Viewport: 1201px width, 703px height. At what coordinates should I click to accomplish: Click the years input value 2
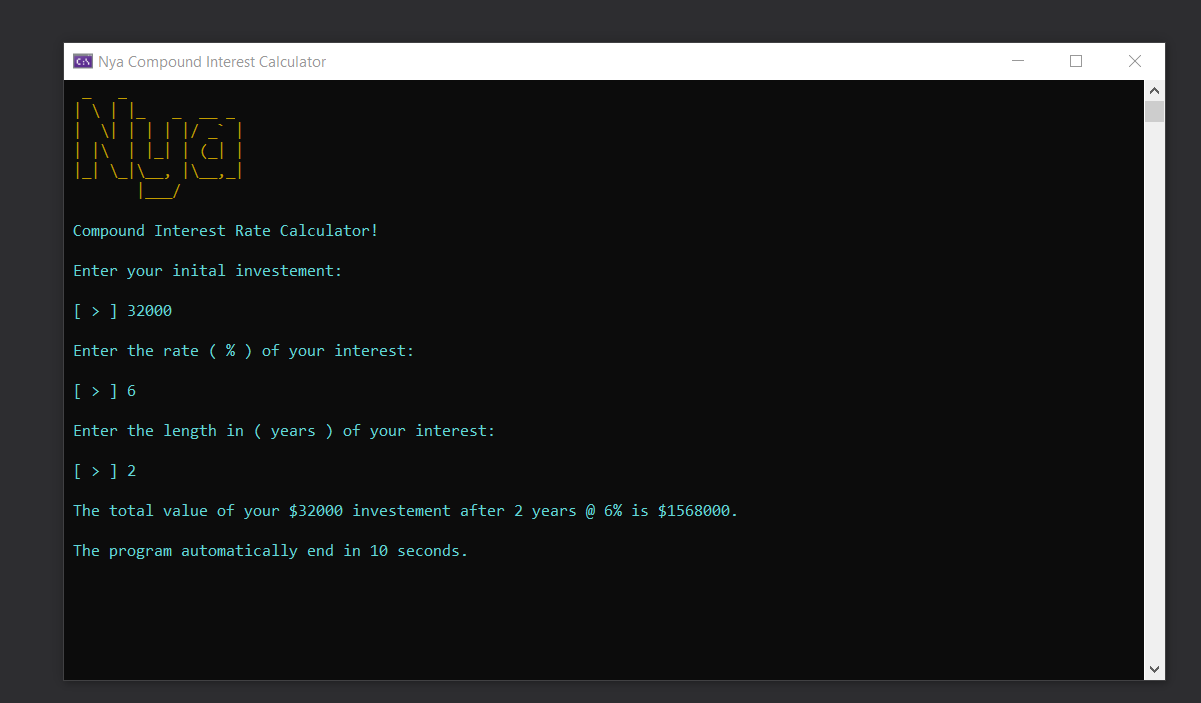click(x=131, y=470)
